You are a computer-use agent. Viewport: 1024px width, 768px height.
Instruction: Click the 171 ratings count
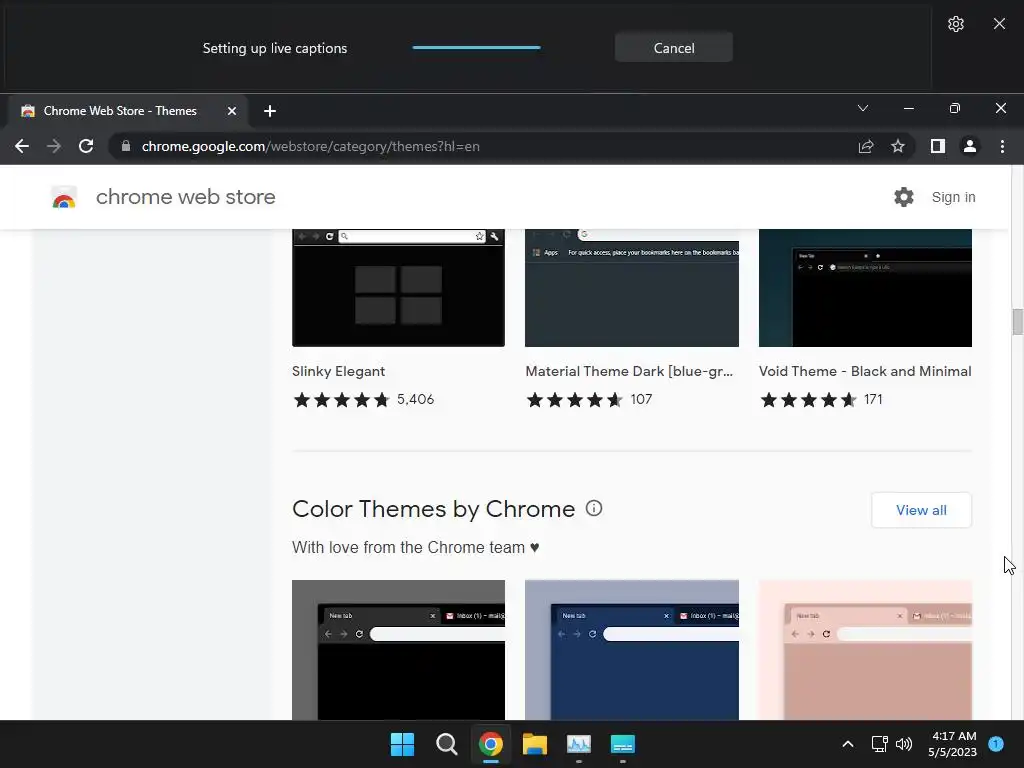[x=873, y=399]
